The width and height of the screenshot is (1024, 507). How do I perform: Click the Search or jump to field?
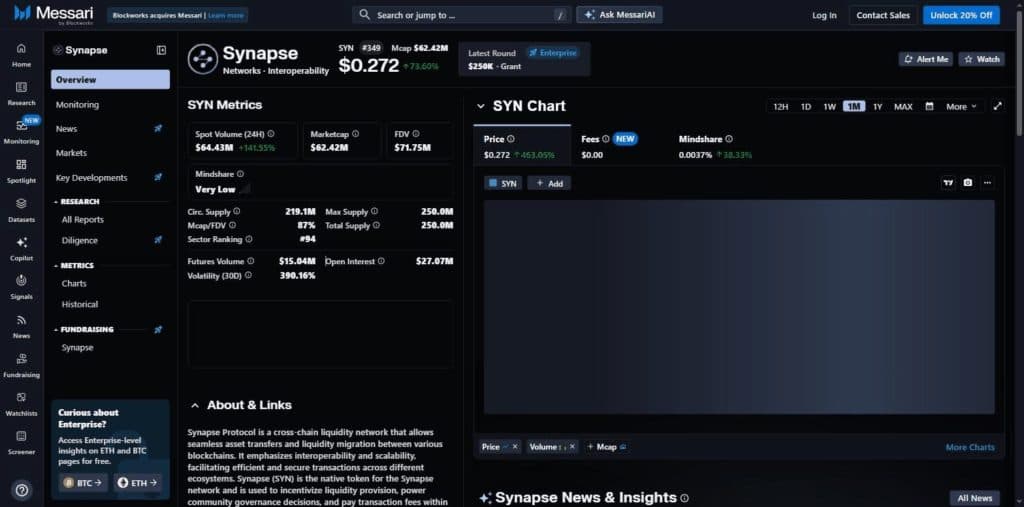click(462, 14)
